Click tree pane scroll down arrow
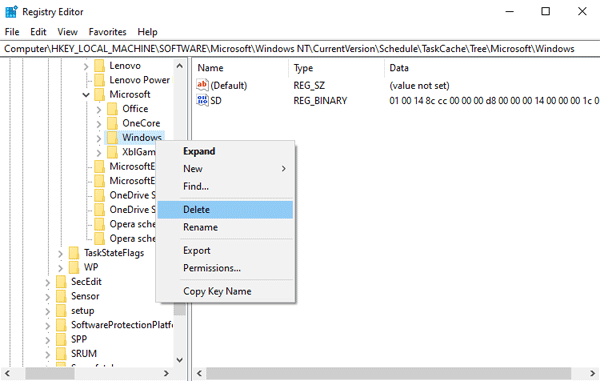This screenshot has width=600, height=381. click(179, 360)
